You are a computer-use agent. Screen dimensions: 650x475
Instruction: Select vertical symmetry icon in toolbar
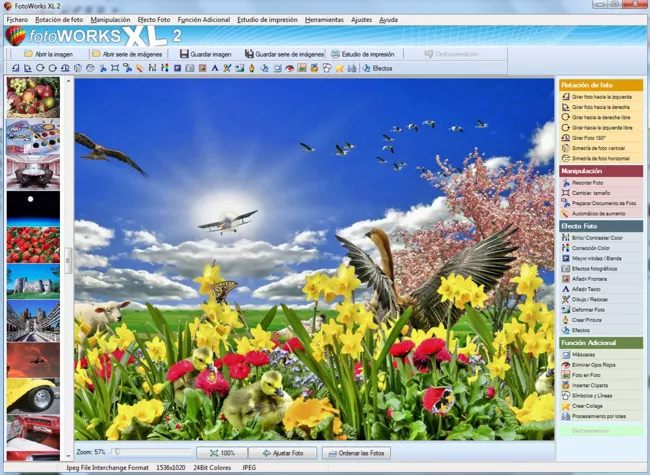click(78, 68)
